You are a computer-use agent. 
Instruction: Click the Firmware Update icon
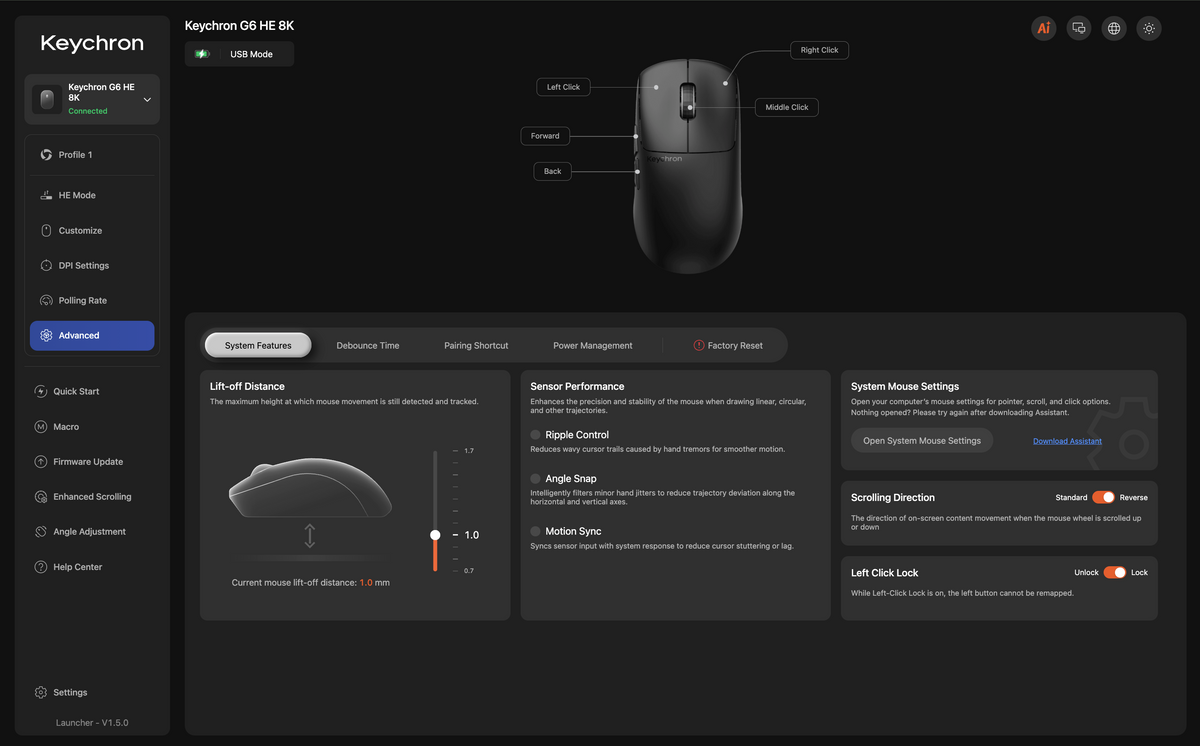click(41, 461)
